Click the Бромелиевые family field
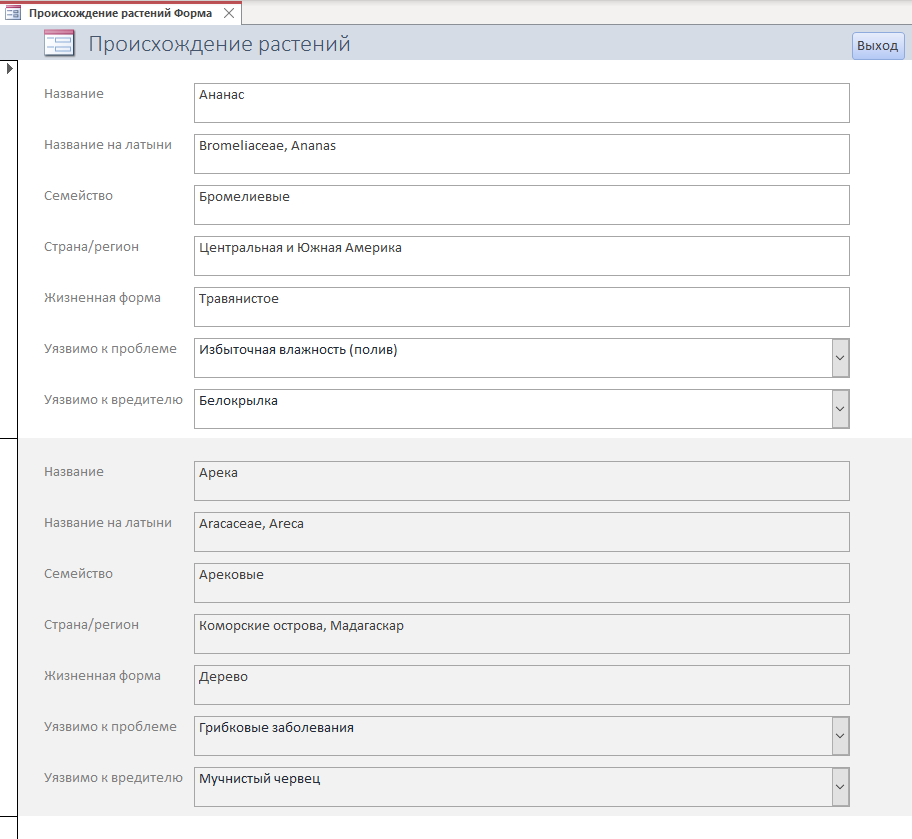Image resolution: width=912 pixels, height=839 pixels. coord(522,205)
